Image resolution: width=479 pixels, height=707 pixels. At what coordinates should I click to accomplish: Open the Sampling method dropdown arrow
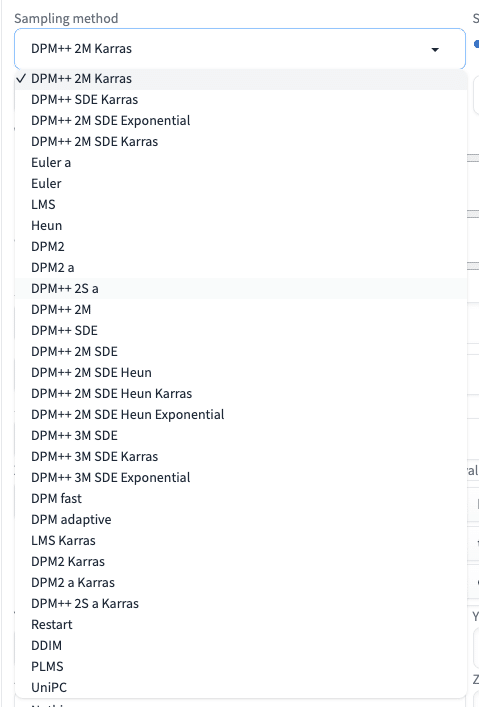tap(435, 49)
